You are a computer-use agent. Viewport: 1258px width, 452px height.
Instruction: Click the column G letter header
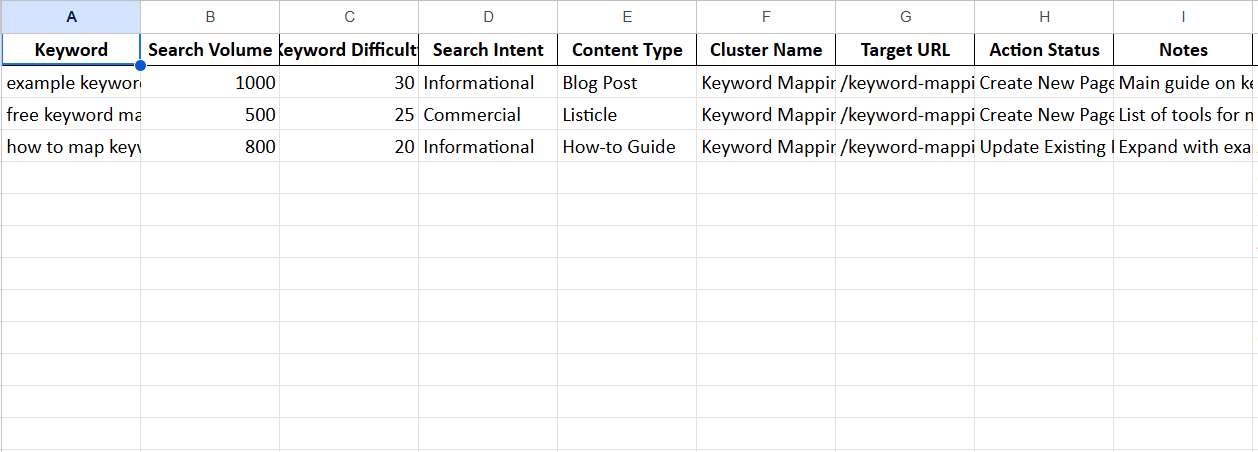[x=905, y=17]
